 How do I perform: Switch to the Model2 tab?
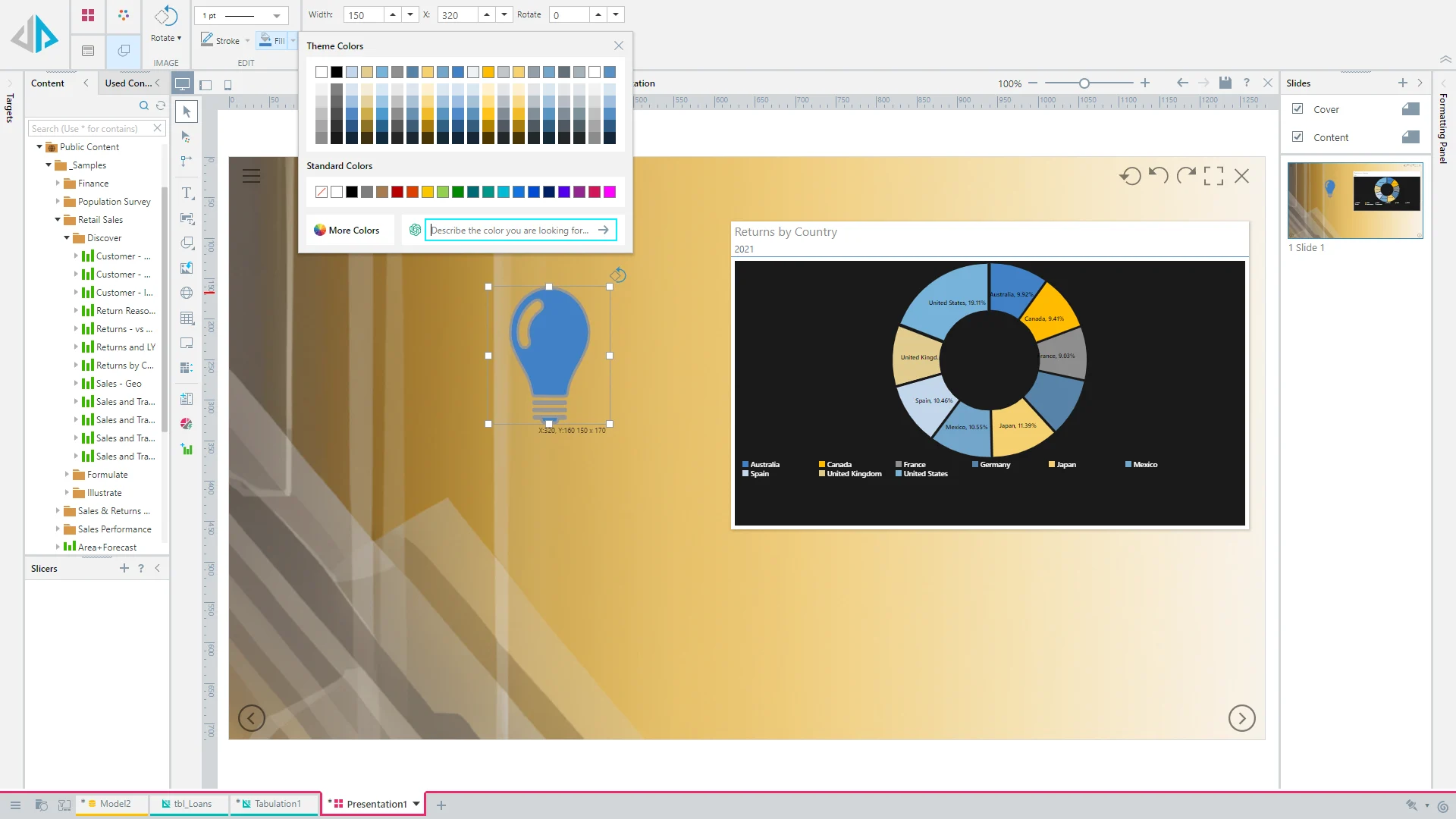(115, 804)
